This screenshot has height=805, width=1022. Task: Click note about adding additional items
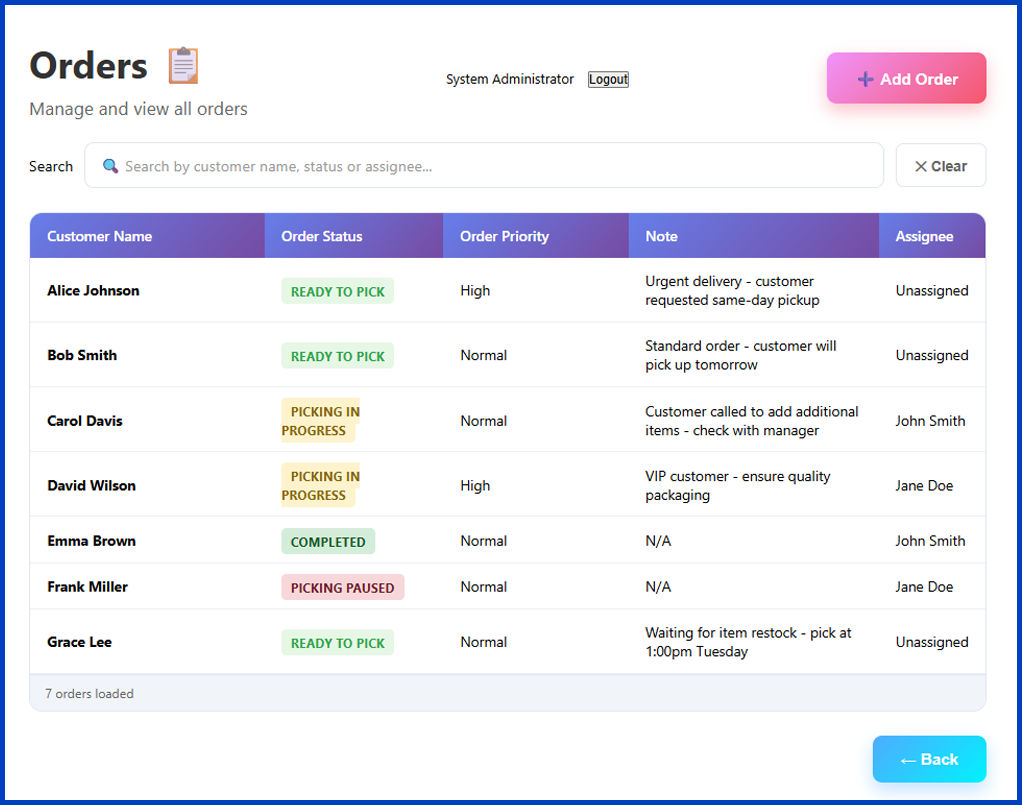click(x=752, y=421)
